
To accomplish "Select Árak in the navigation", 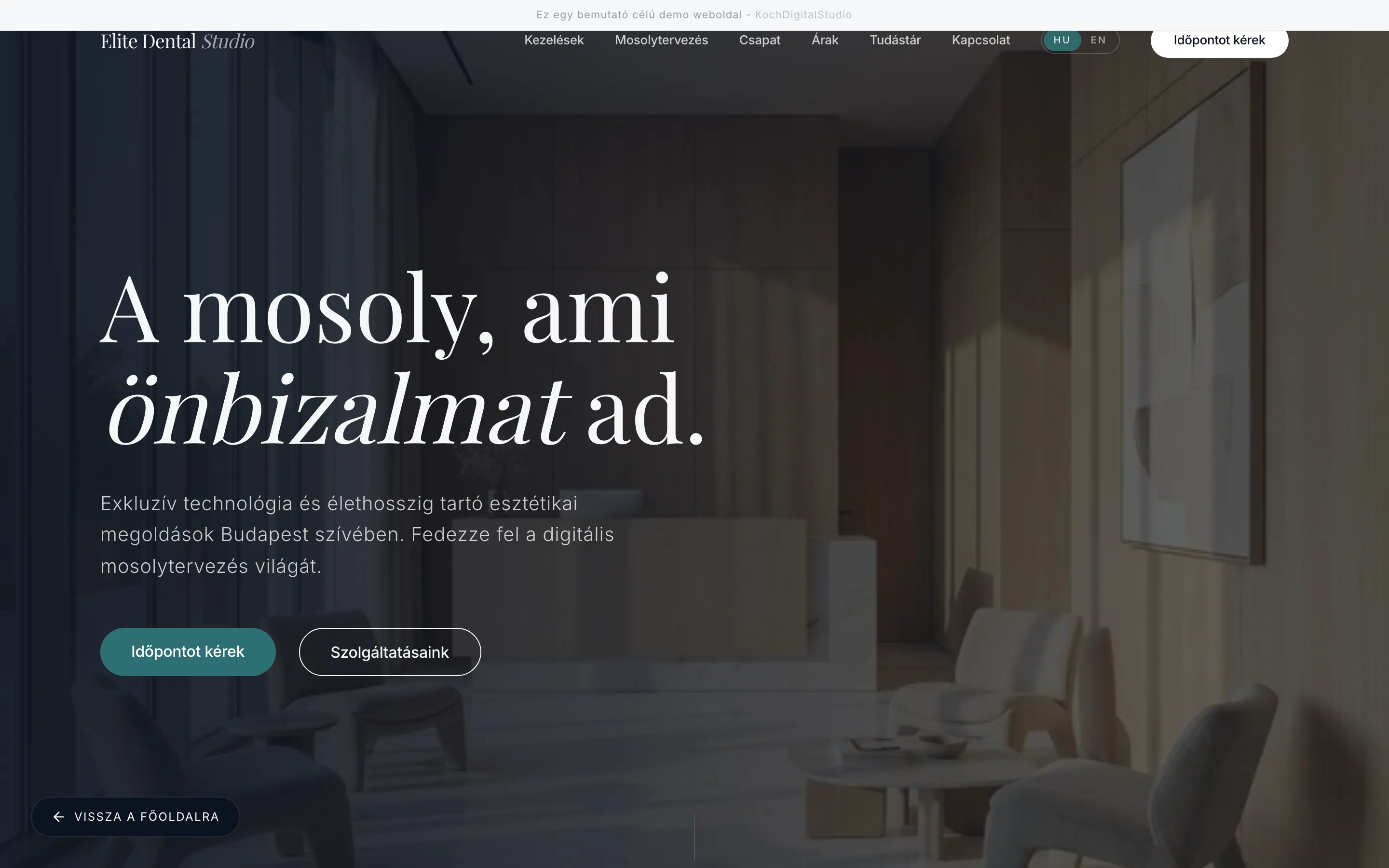I will pyautogui.click(x=825, y=40).
